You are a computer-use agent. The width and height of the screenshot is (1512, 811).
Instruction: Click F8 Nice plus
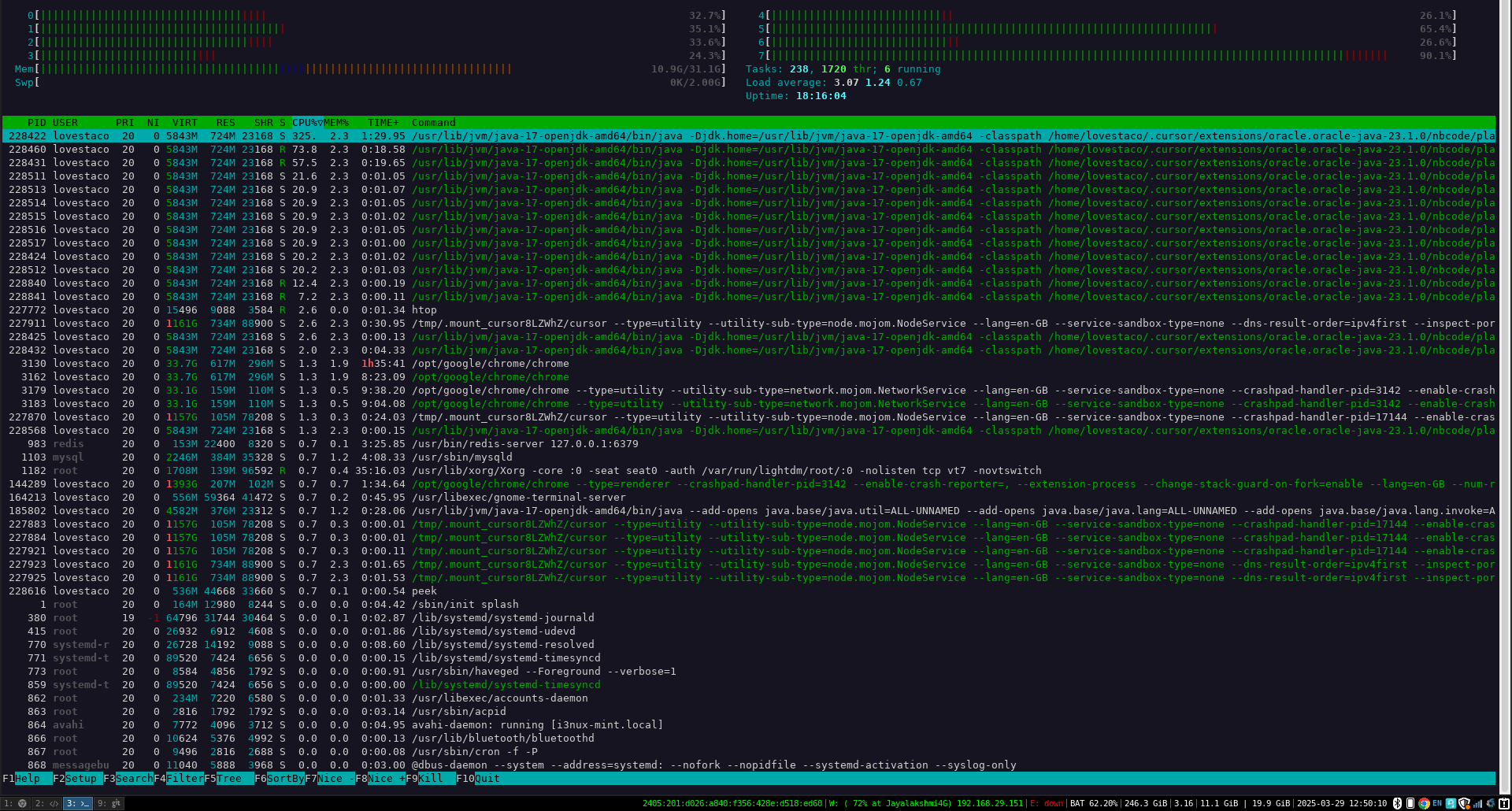point(380,779)
